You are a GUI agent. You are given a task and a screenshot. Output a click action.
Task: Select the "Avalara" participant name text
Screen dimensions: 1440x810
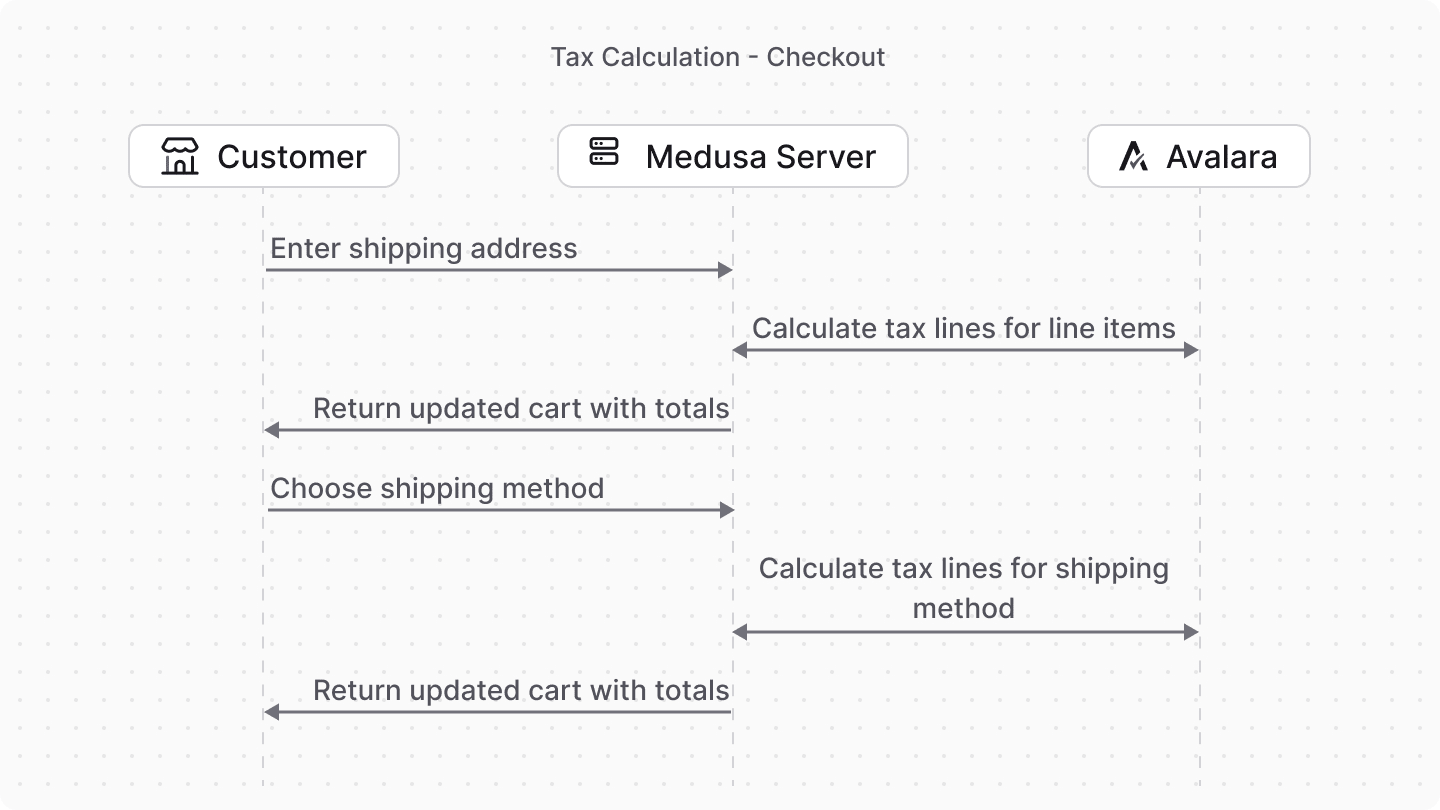click(x=1221, y=157)
